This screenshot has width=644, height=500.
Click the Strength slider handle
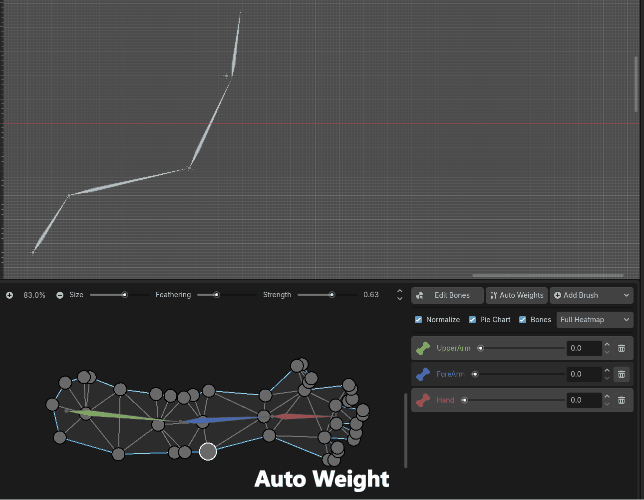[331, 295]
